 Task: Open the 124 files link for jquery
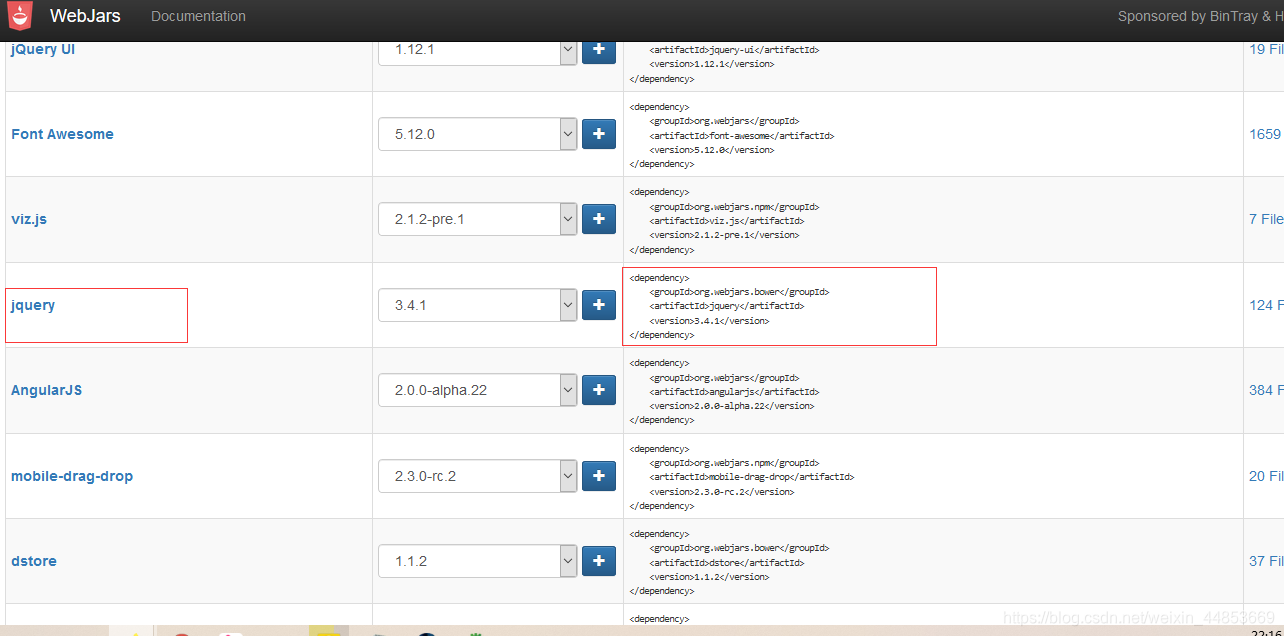tap(1266, 305)
